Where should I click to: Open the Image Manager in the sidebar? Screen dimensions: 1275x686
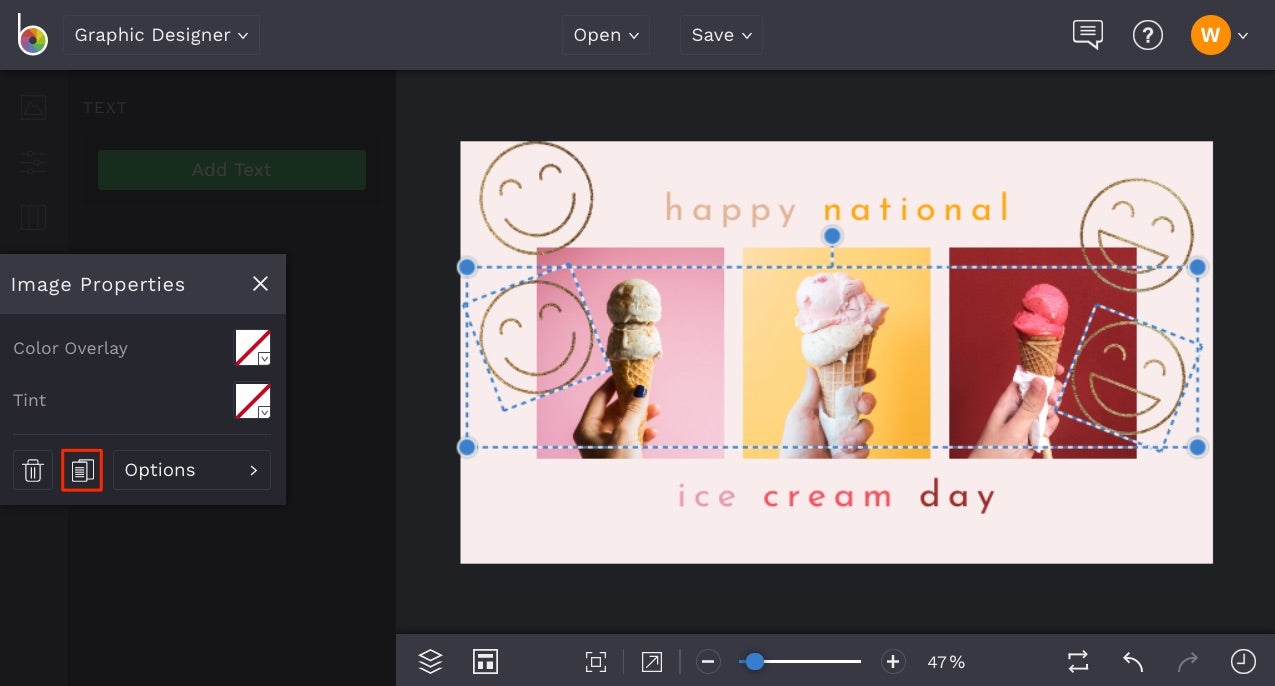[33, 107]
